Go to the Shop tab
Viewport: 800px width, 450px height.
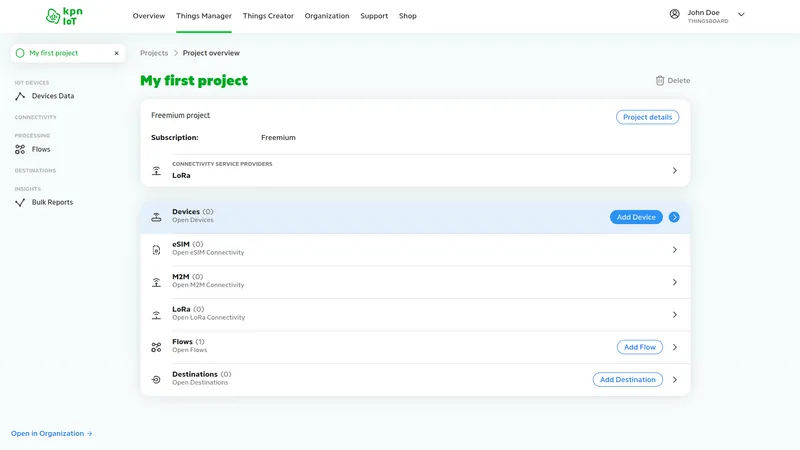click(x=408, y=16)
